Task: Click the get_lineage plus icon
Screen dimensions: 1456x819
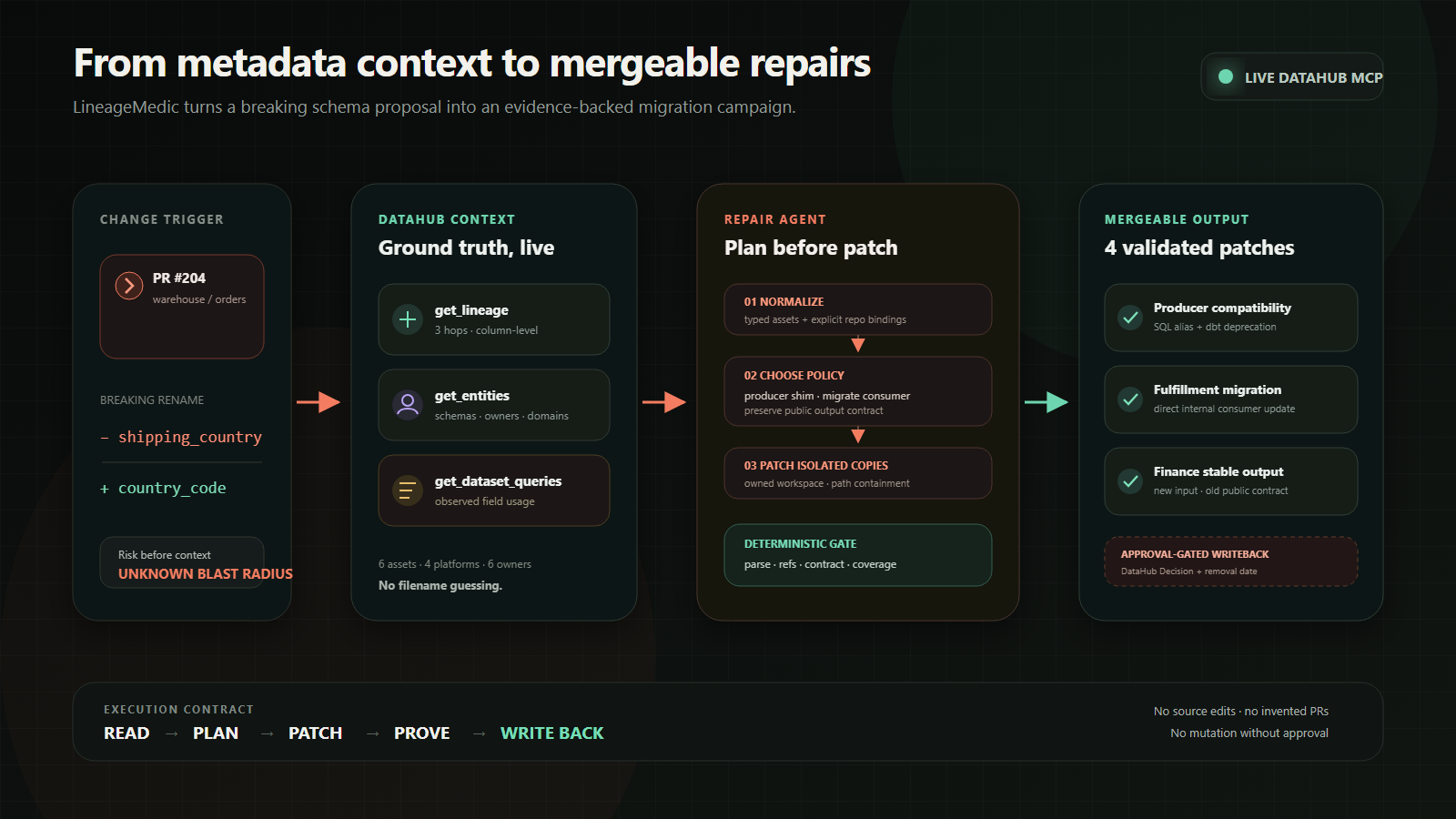Action: (x=408, y=319)
